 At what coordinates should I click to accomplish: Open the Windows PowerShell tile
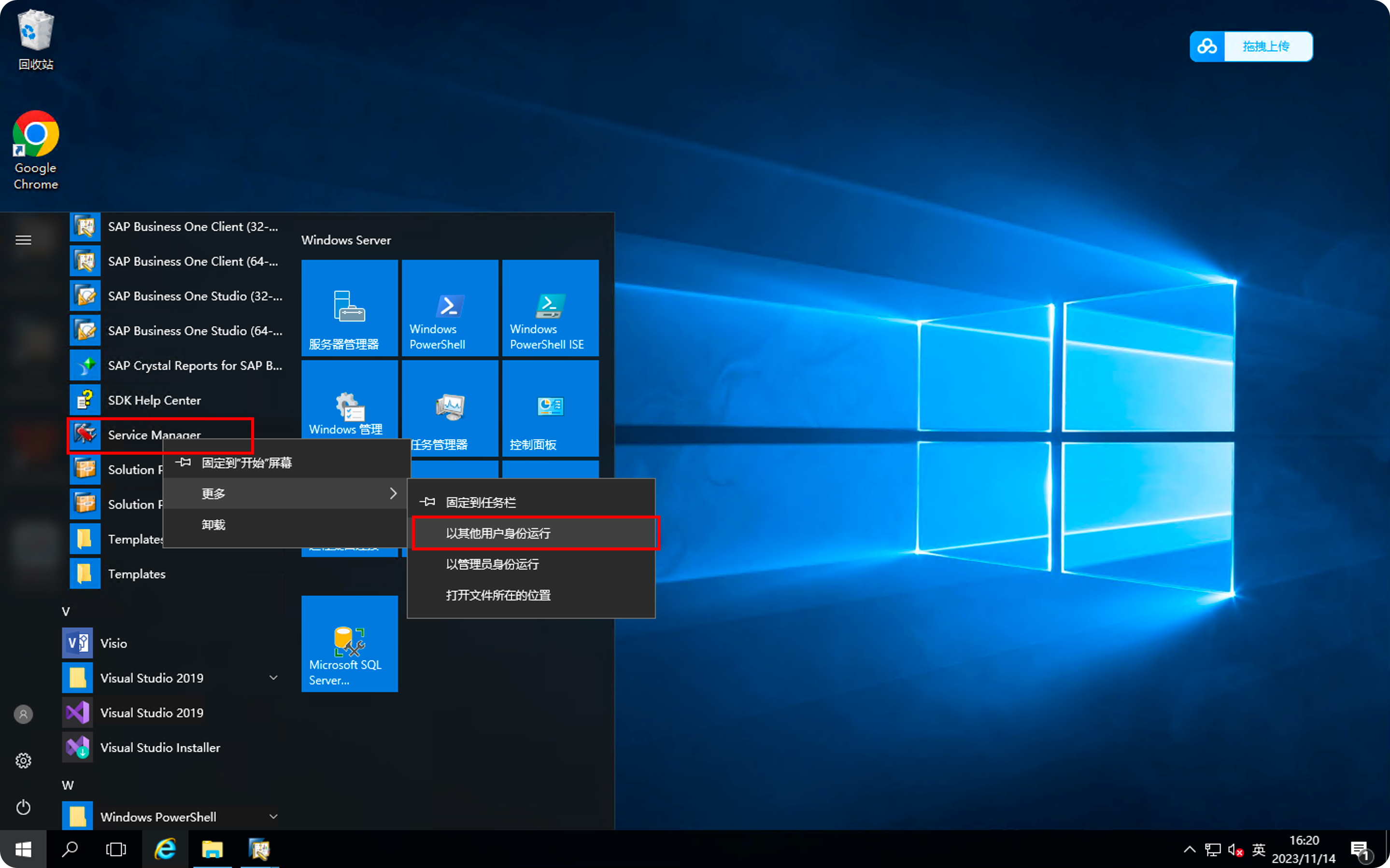(x=450, y=308)
